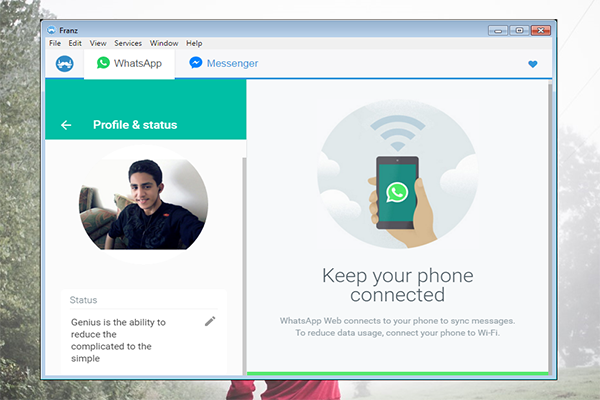Screen dimensions: 600x400
Task: Click the Franz title bar app icon
Action: (x=52, y=30)
